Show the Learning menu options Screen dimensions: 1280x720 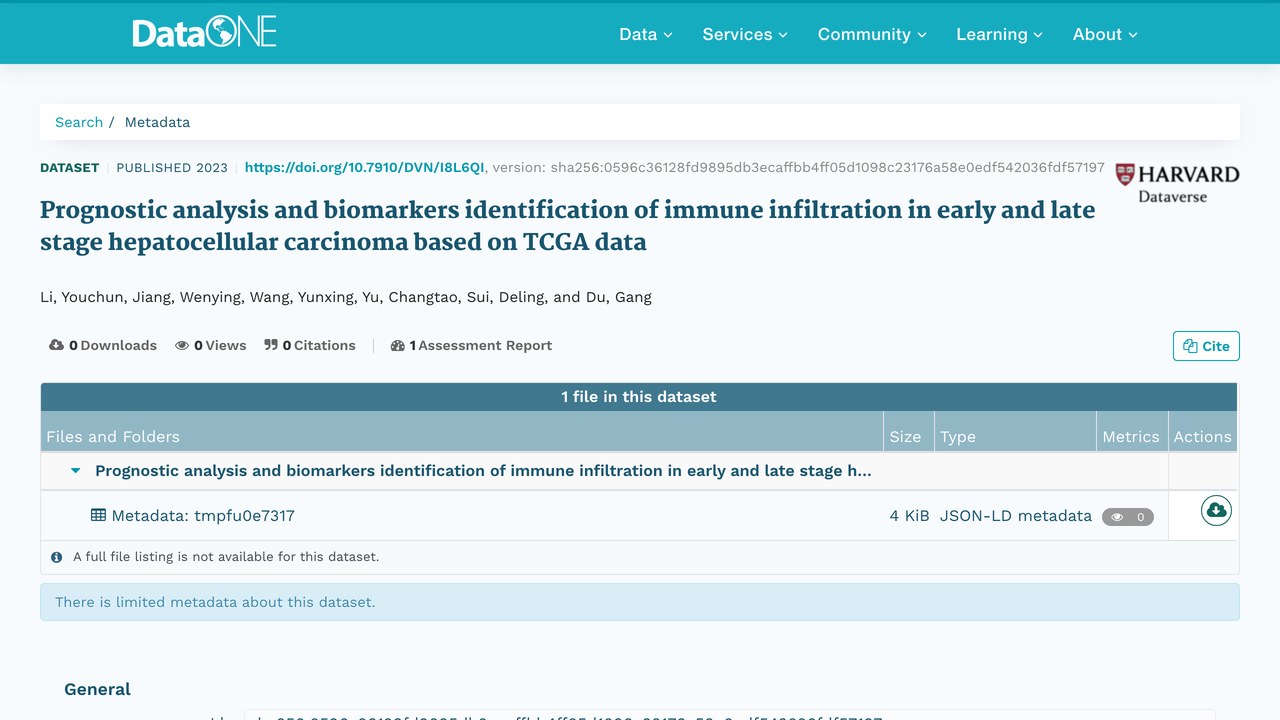pyautogui.click(x=999, y=34)
